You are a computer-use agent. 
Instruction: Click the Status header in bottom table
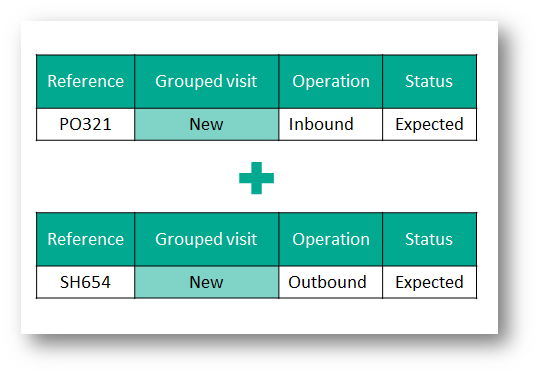coord(429,239)
